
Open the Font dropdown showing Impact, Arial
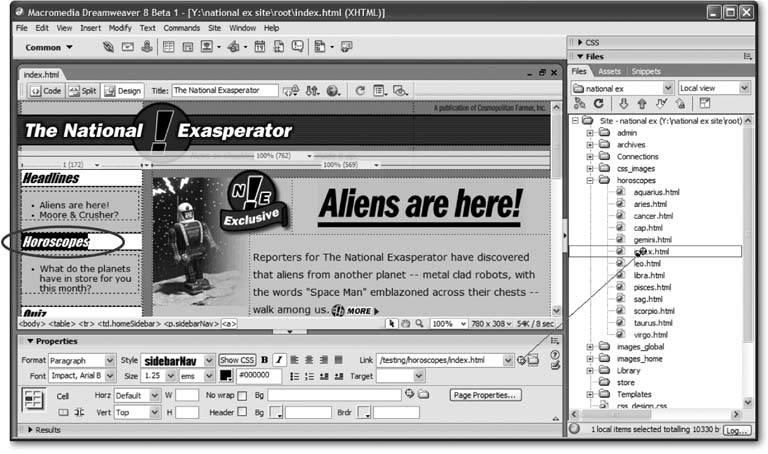pos(110,376)
